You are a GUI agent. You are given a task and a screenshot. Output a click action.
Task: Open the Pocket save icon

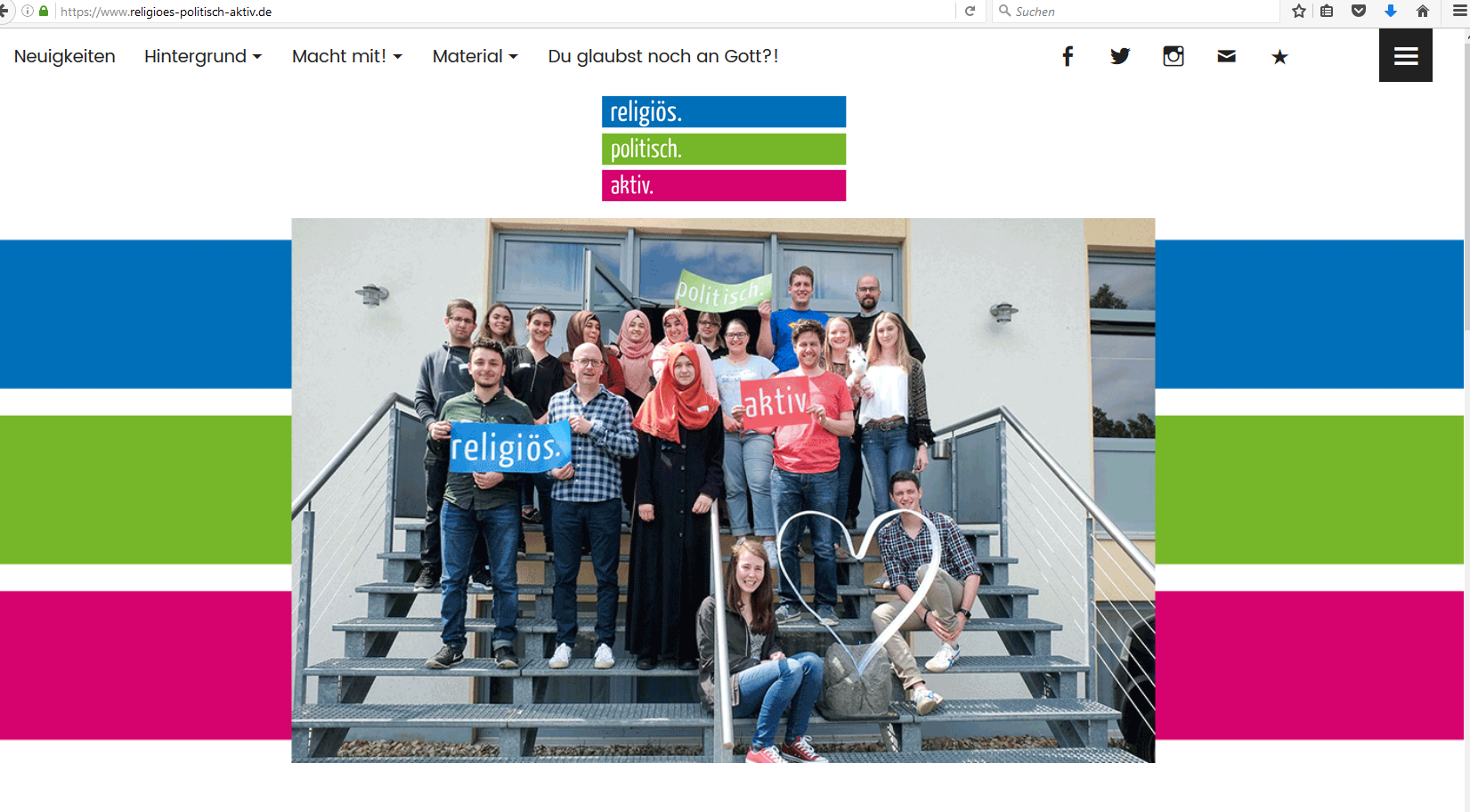click(x=1359, y=11)
